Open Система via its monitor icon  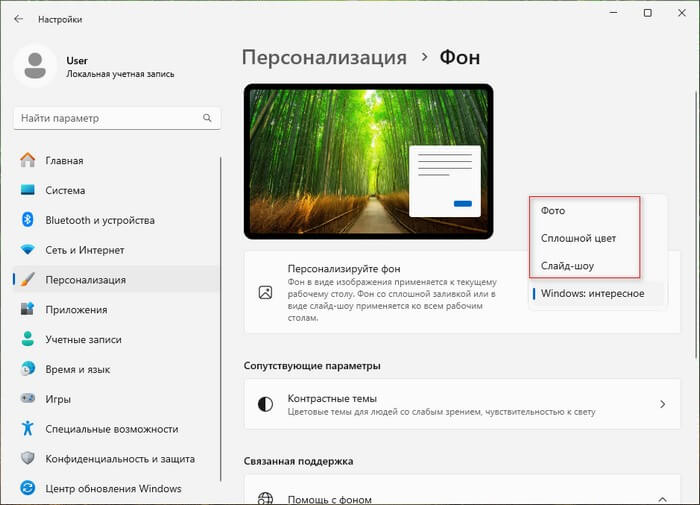28,190
